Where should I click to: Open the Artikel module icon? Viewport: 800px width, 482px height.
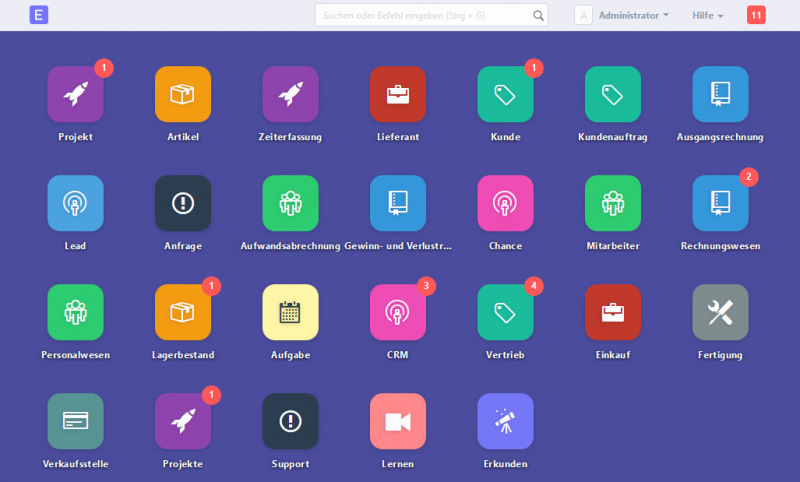[183, 95]
